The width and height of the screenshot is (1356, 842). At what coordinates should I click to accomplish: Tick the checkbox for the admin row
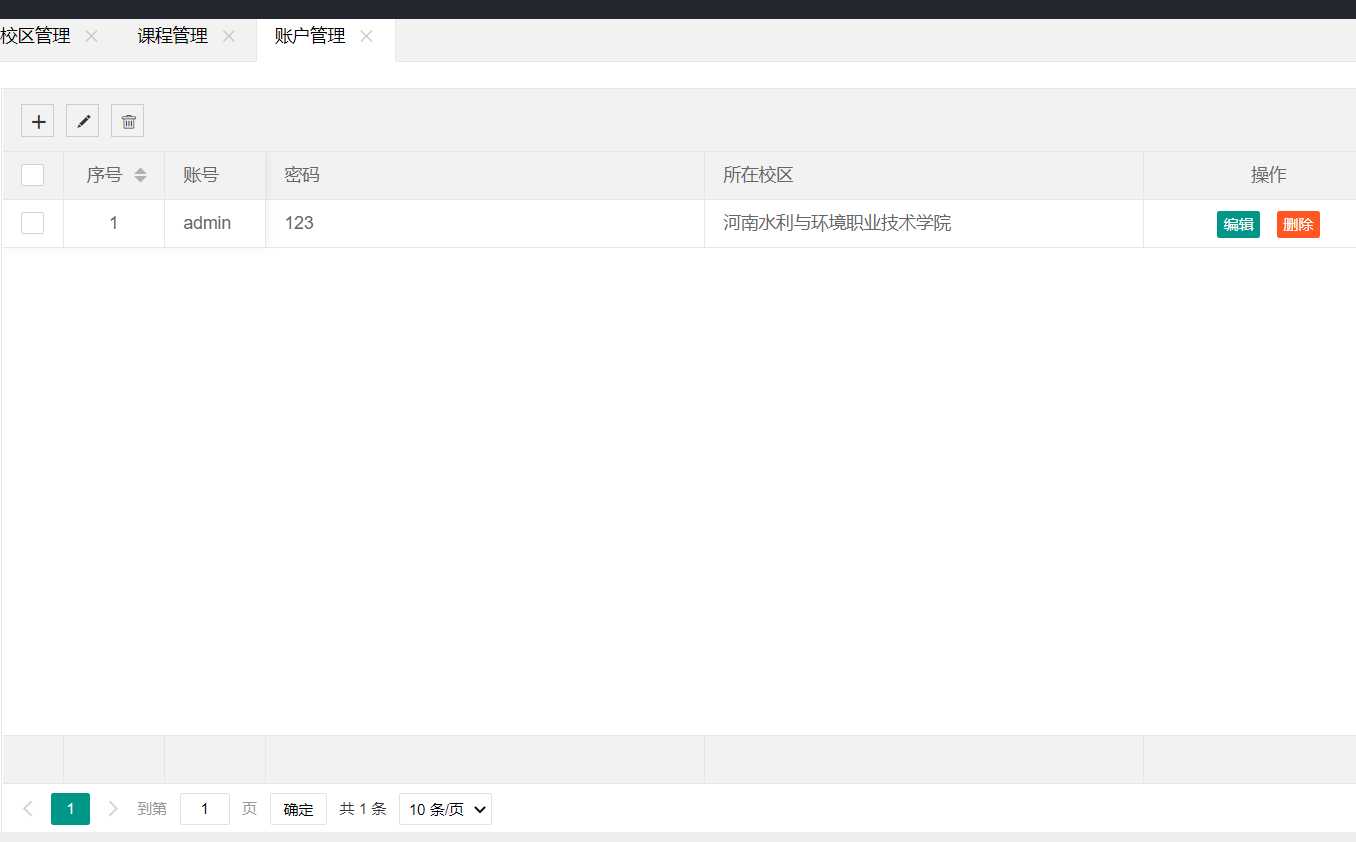pyautogui.click(x=33, y=223)
